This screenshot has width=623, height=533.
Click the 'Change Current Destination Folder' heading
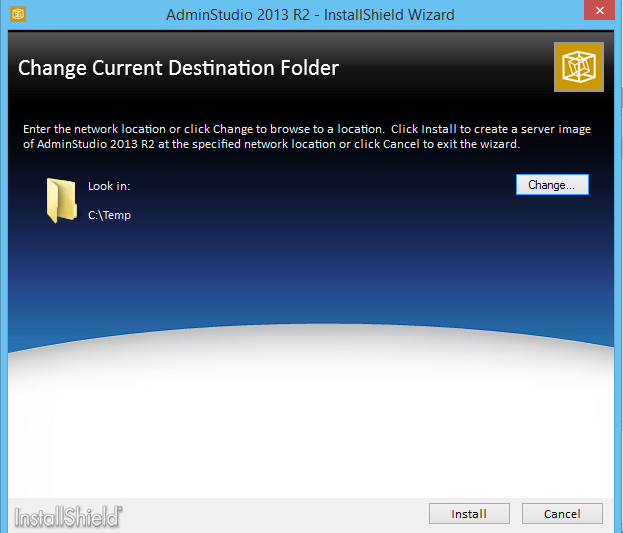[x=178, y=68]
